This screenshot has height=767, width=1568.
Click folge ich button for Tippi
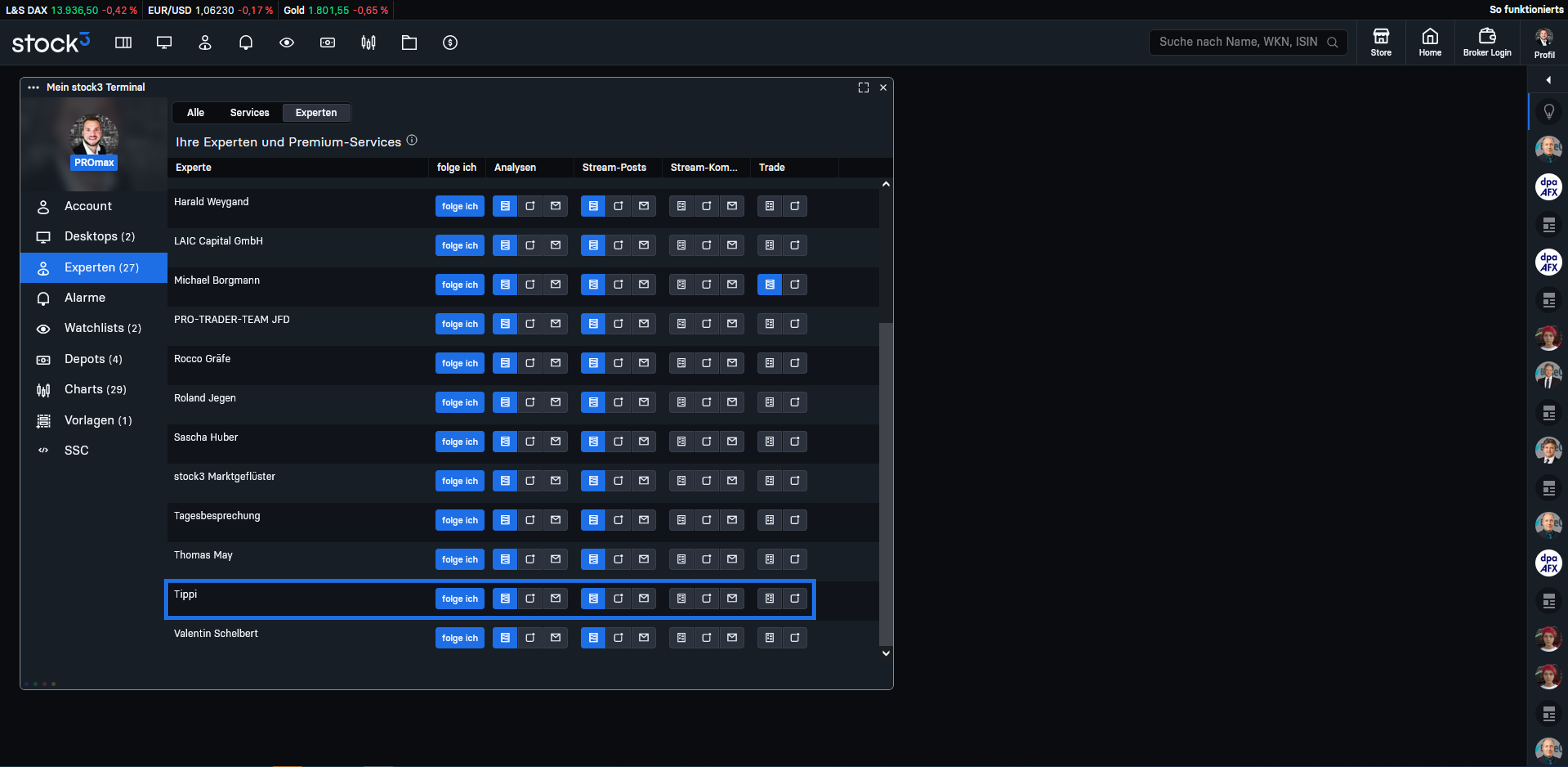pyautogui.click(x=460, y=598)
